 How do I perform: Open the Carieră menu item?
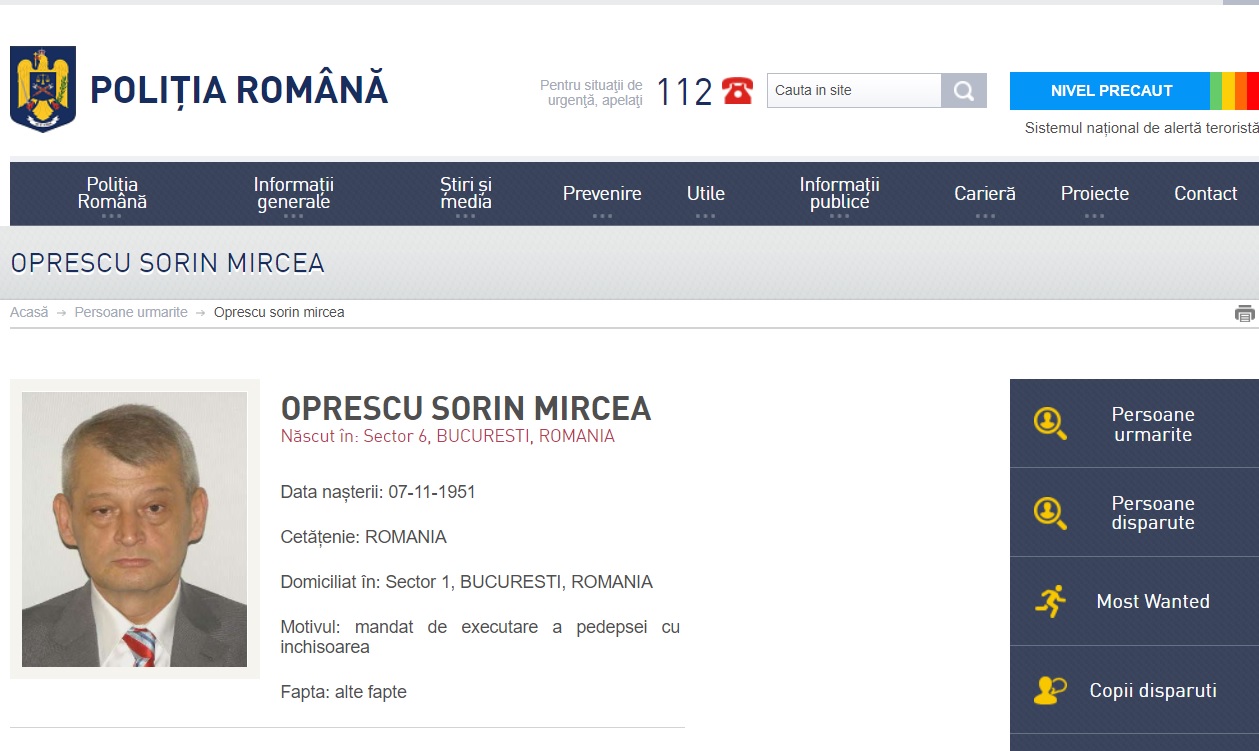click(984, 193)
